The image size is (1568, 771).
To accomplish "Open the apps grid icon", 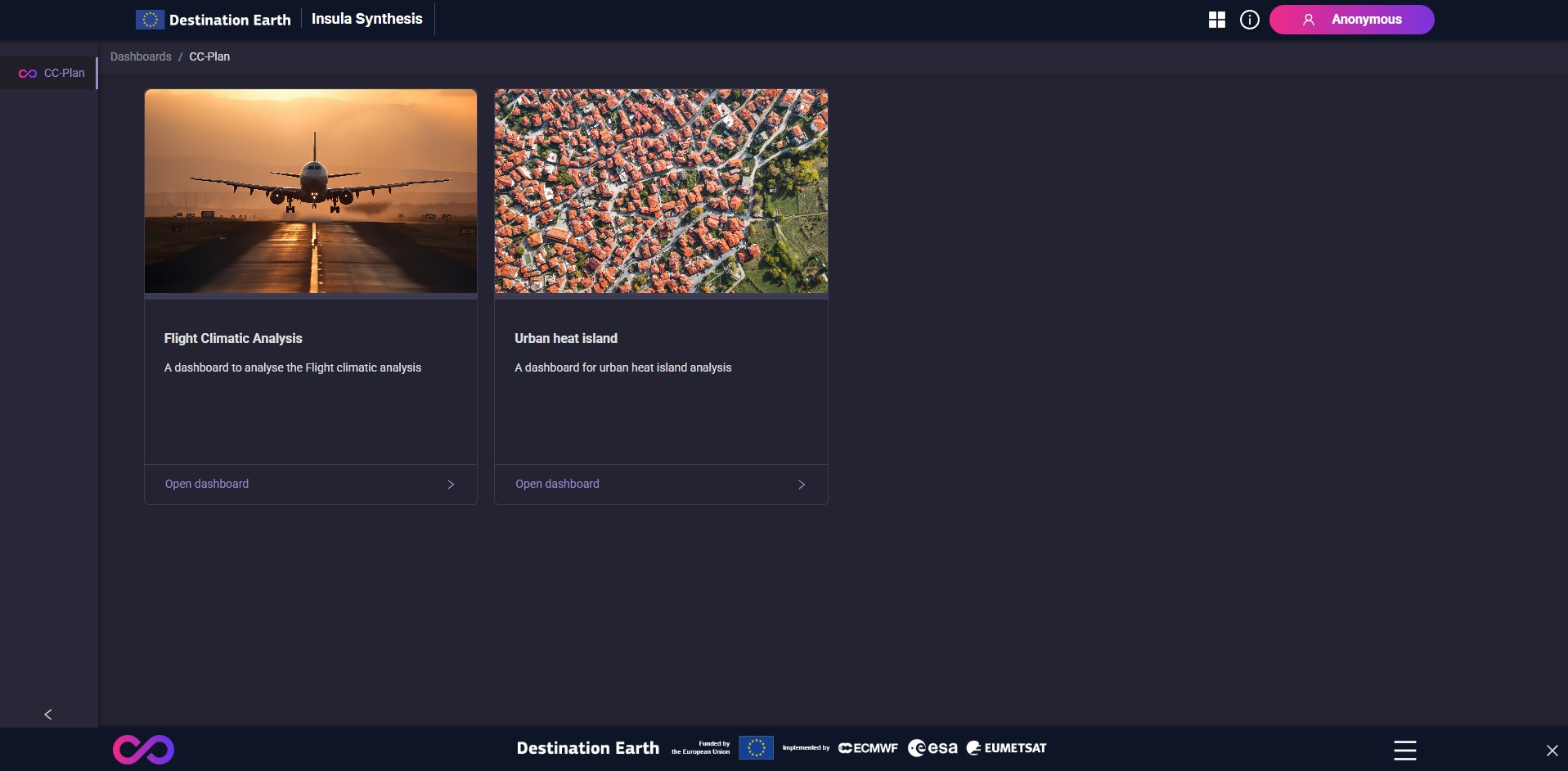I will pyautogui.click(x=1216, y=19).
